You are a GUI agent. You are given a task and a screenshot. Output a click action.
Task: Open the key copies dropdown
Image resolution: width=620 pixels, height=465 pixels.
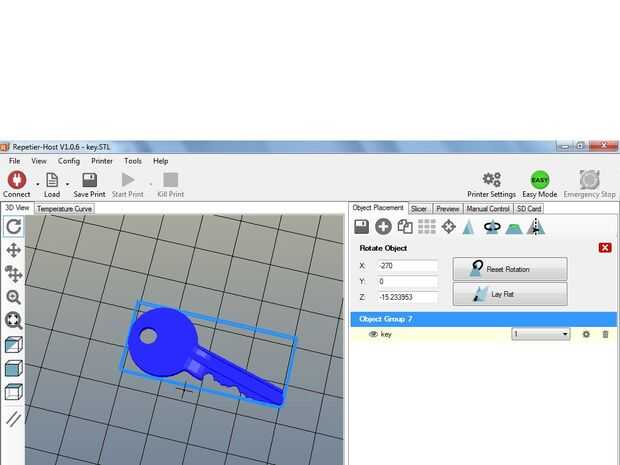pyautogui.click(x=541, y=334)
